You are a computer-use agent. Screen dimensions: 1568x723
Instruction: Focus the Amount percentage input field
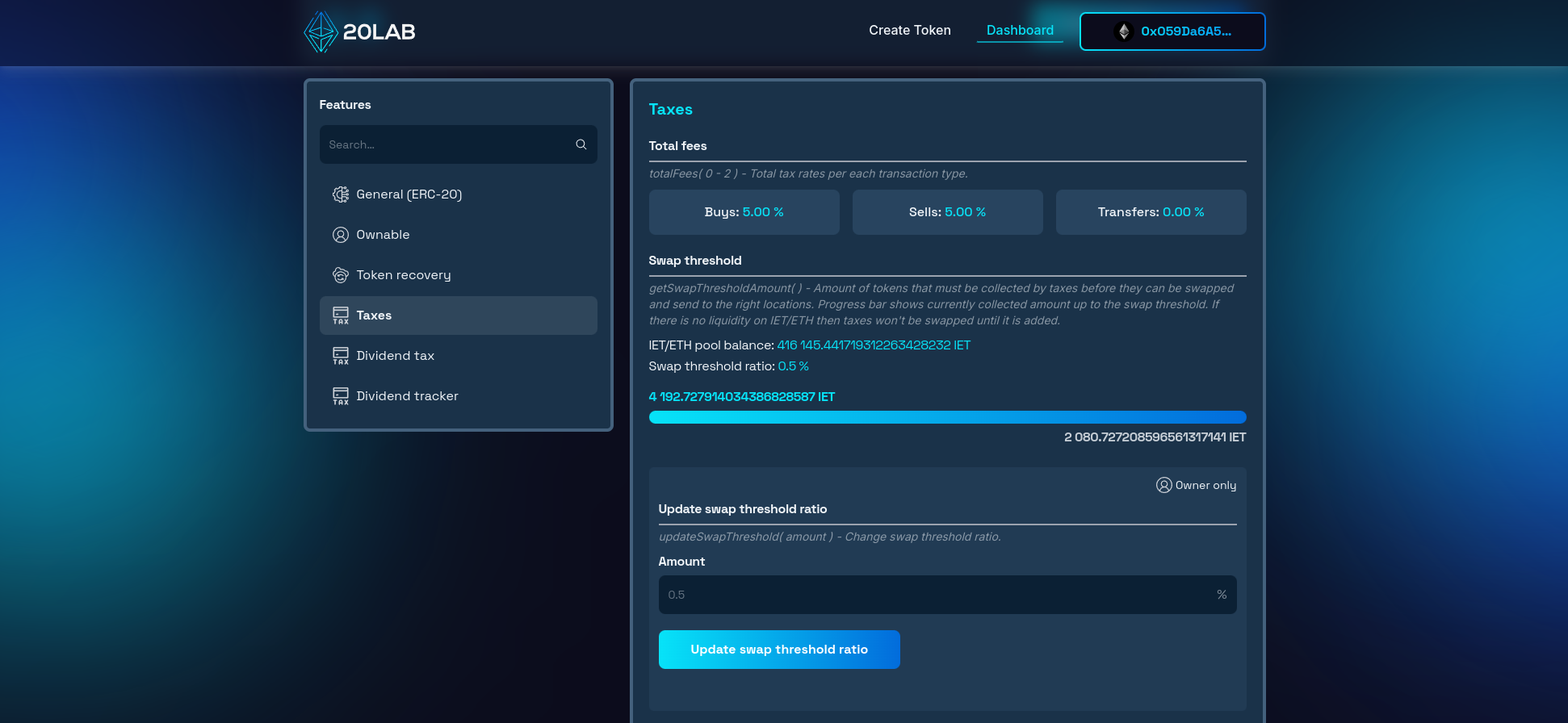(948, 595)
